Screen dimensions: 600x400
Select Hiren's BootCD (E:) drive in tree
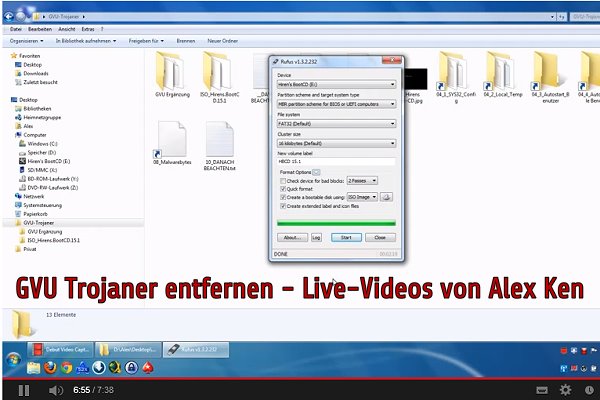pyautogui.click(x=49, y=162)
